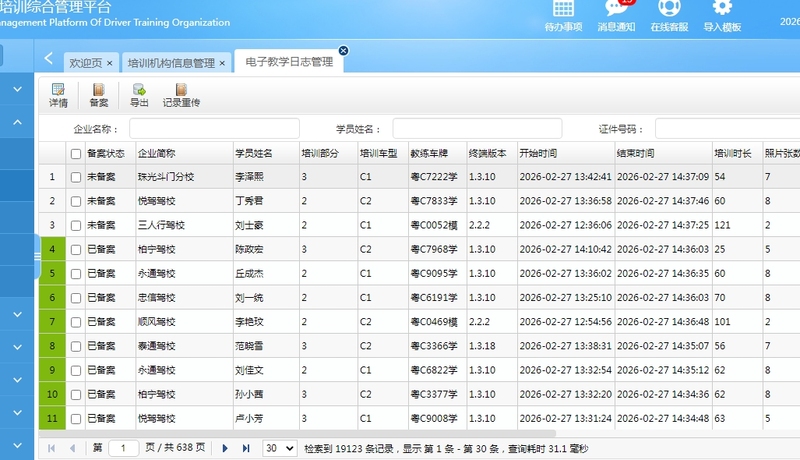Collapse the expanded sidebar section with up chevron
Viewport: 800px width, 460px height.
click(x=17, y=122)
